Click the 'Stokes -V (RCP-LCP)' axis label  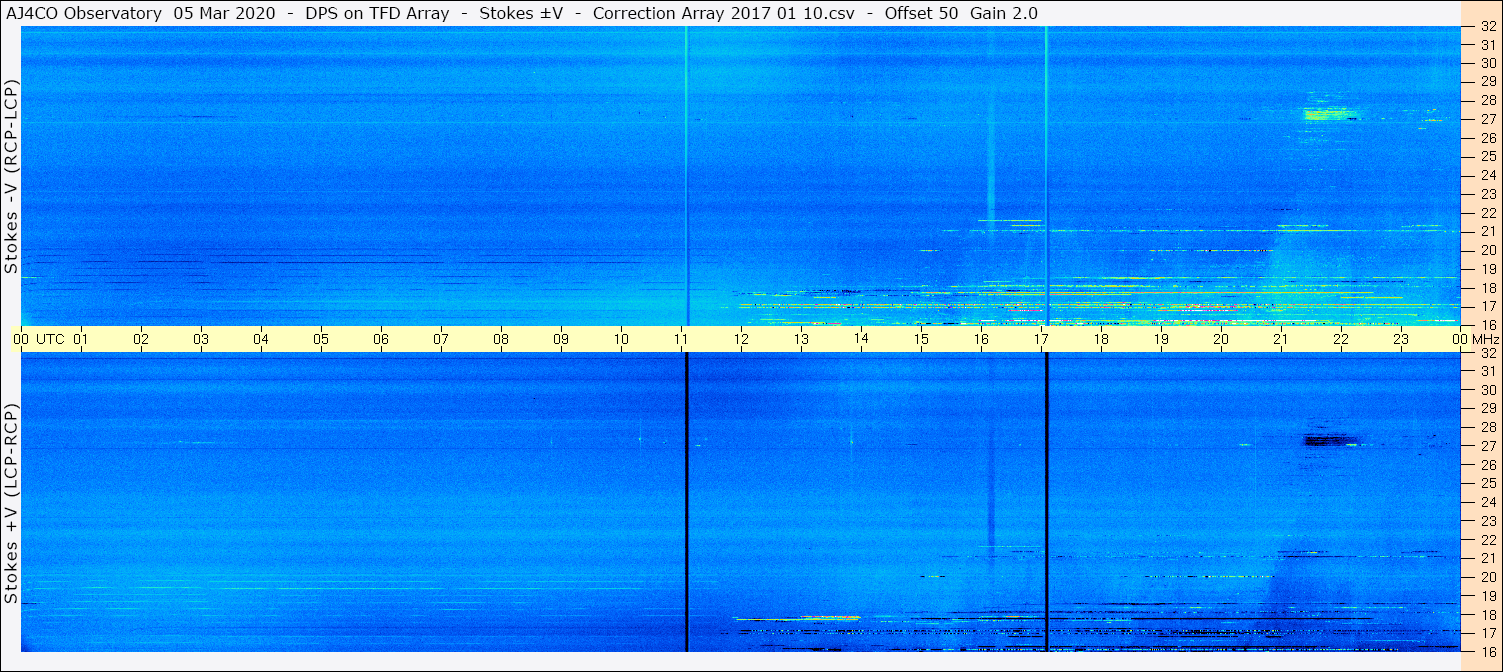(12, 176)
